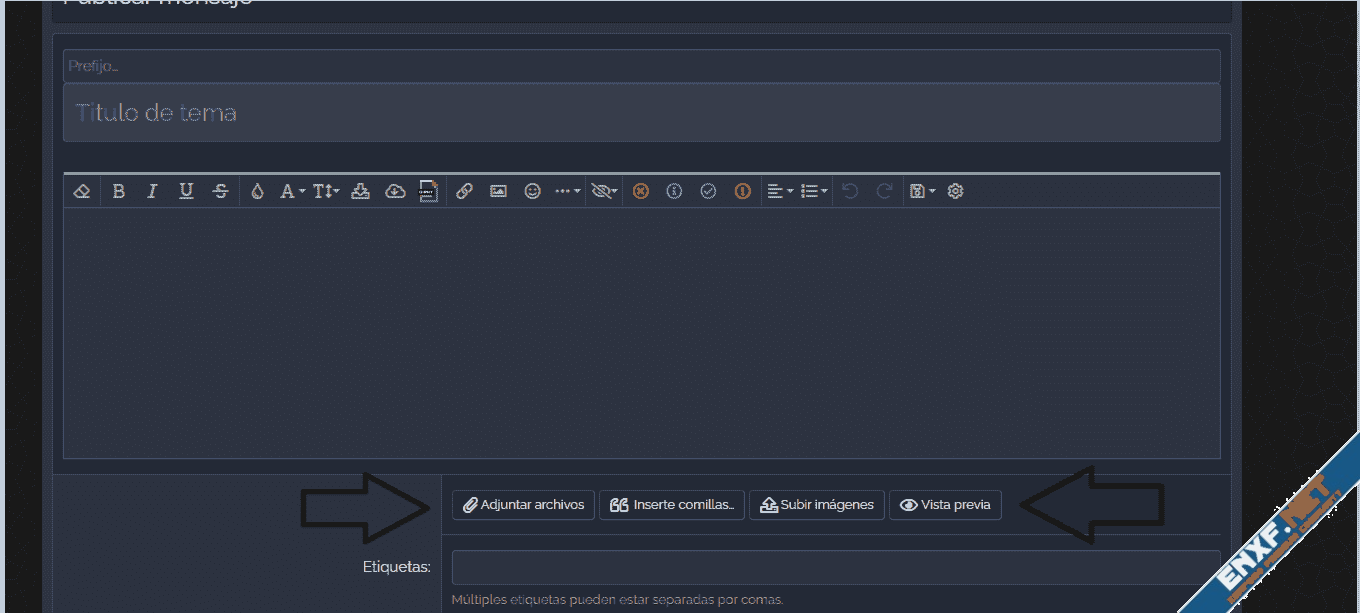Click the Etiquetas input field
1360x613 pixels.
point(835,567)
